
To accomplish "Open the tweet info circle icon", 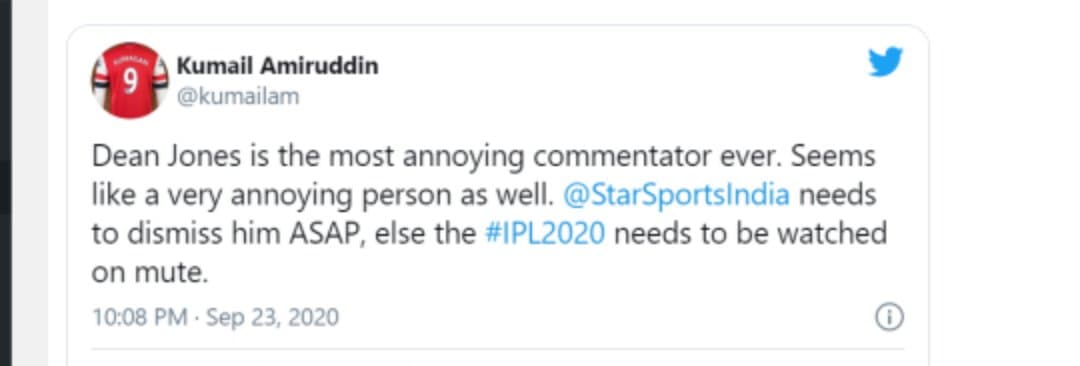I will coord(889,317).
